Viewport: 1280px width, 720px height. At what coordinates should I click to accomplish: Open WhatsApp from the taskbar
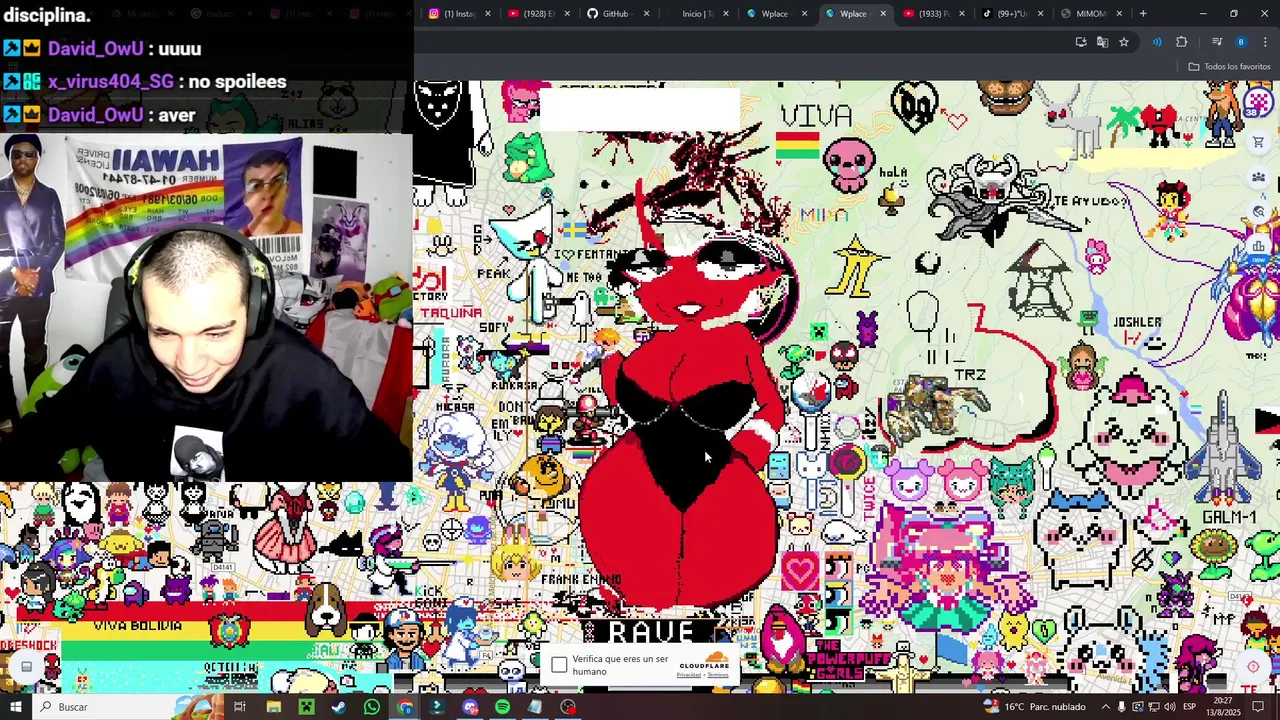372,707
